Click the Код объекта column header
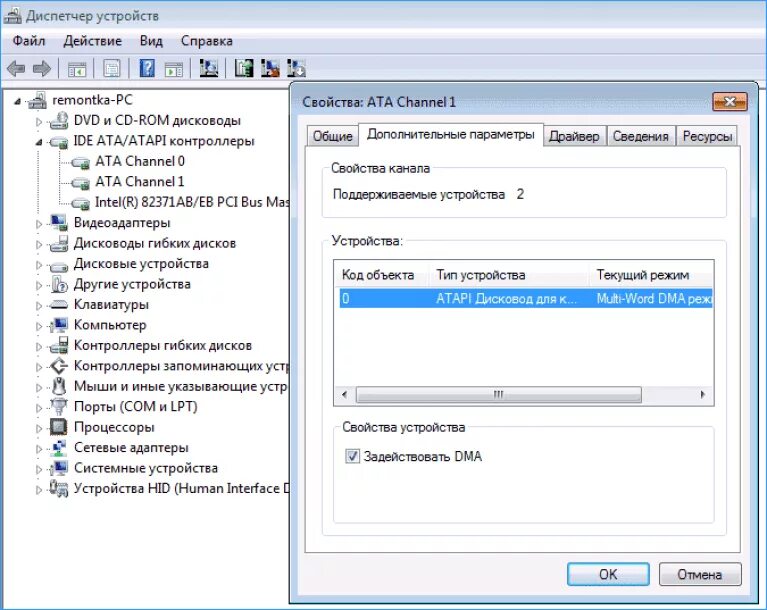 [x=382, y=275]
